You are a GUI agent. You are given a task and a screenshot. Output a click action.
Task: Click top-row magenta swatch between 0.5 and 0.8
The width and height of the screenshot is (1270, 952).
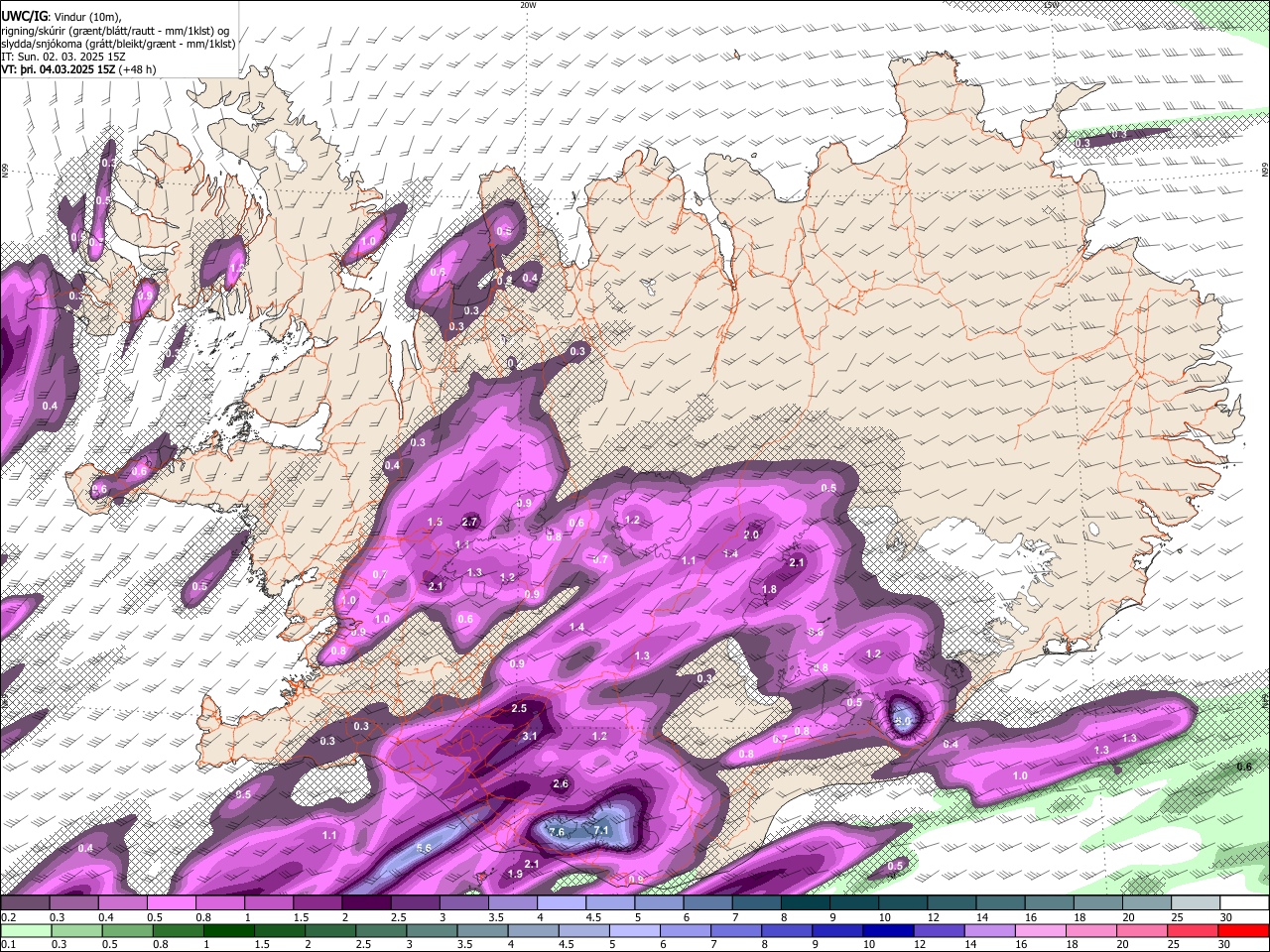(171, 903)
